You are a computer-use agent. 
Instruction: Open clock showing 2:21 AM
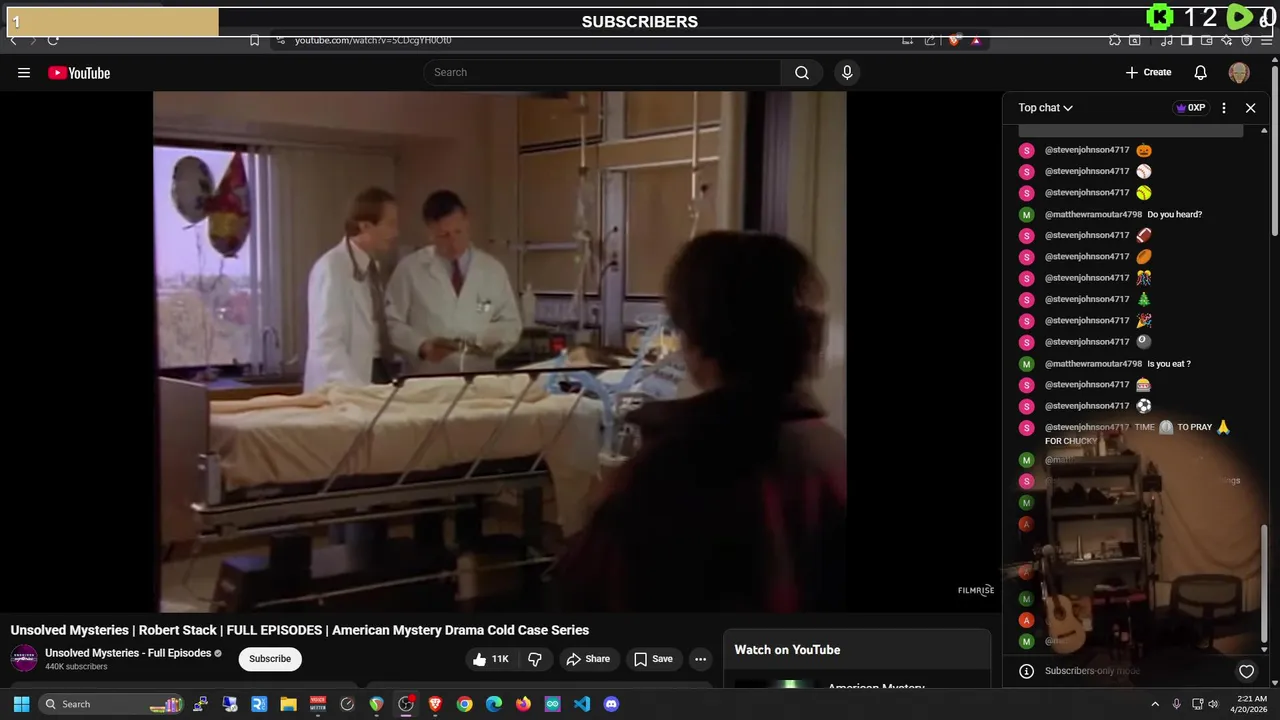coord(1251,704)
